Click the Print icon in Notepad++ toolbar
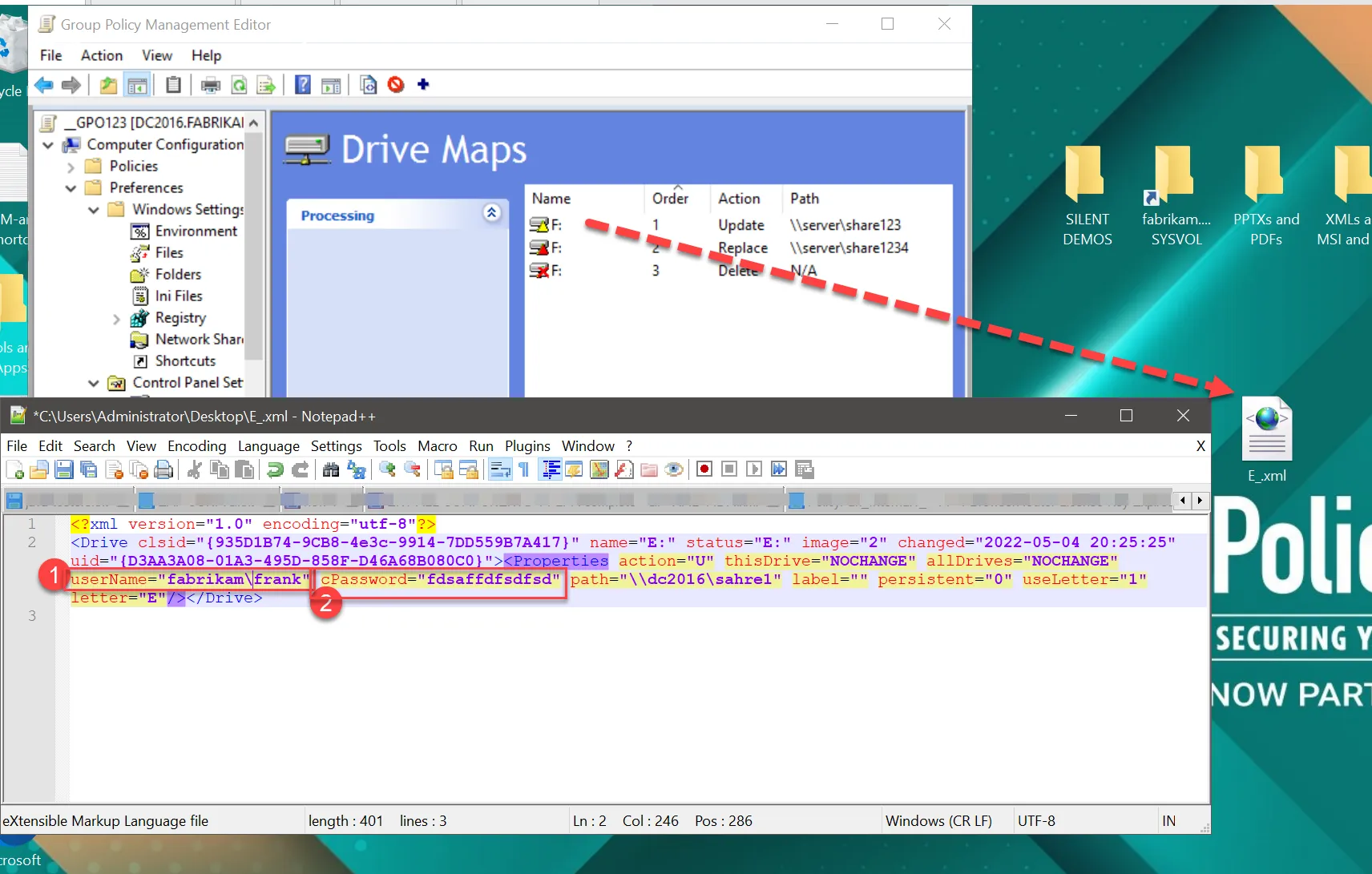 coord(163,469)
